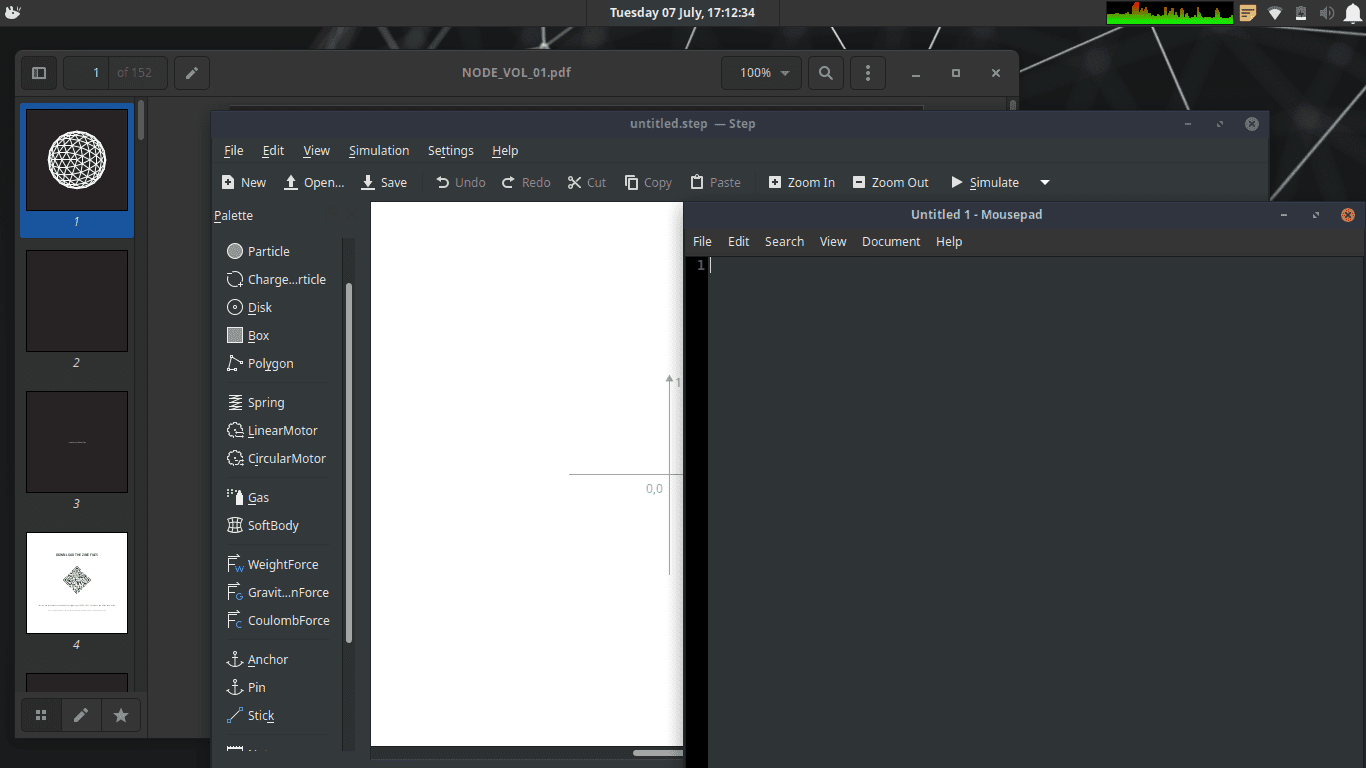The height and width of the screenshot is (768, 1366).
Task: Click Redo in Step toolbar
Action: [526, 182]
